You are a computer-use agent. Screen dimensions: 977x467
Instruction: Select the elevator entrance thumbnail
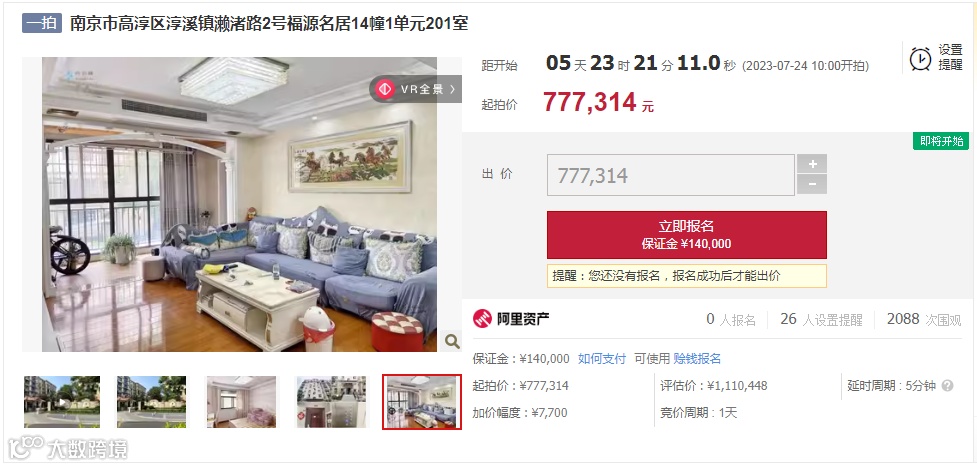pos(331,402)
